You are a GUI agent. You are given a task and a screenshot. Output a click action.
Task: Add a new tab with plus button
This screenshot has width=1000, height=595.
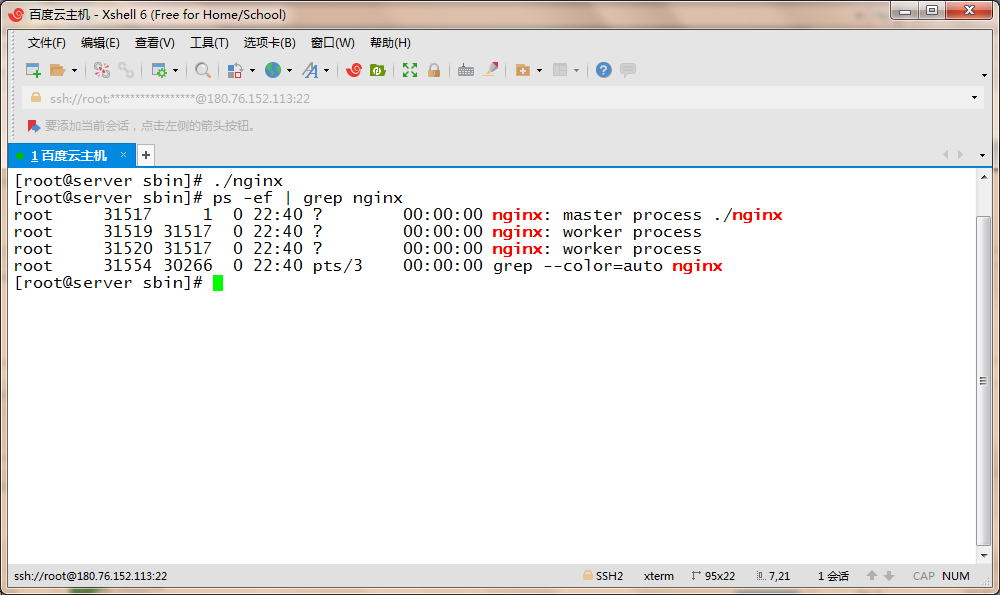[x=145, y=155]
